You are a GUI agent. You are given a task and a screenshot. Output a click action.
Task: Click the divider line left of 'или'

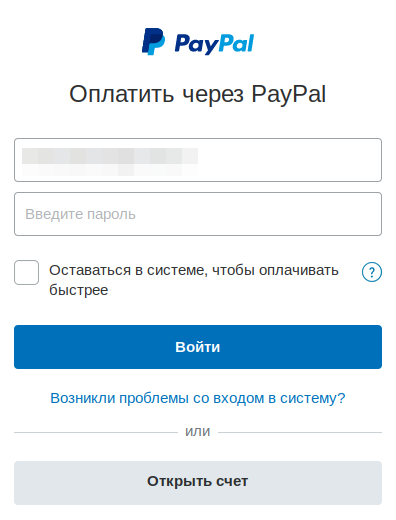coord(96,433)
